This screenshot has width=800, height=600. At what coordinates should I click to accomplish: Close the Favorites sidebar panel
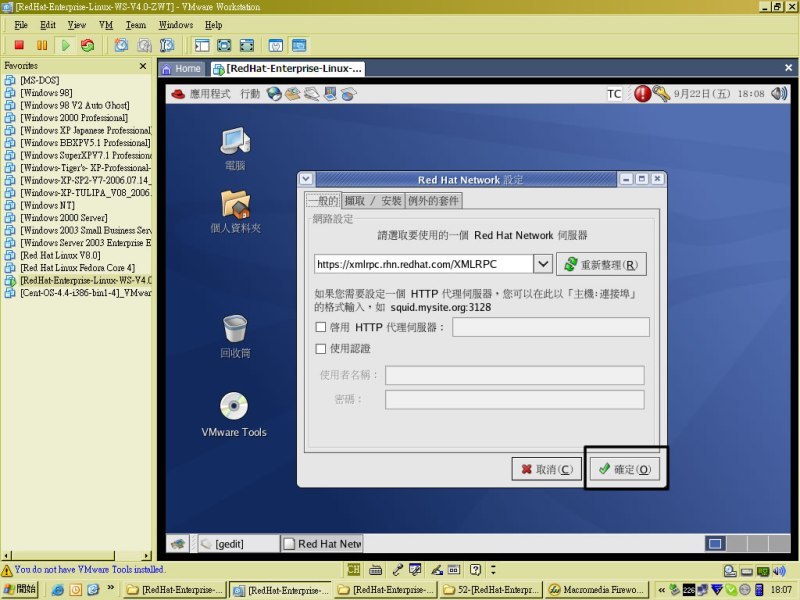(x=143, y=66)
